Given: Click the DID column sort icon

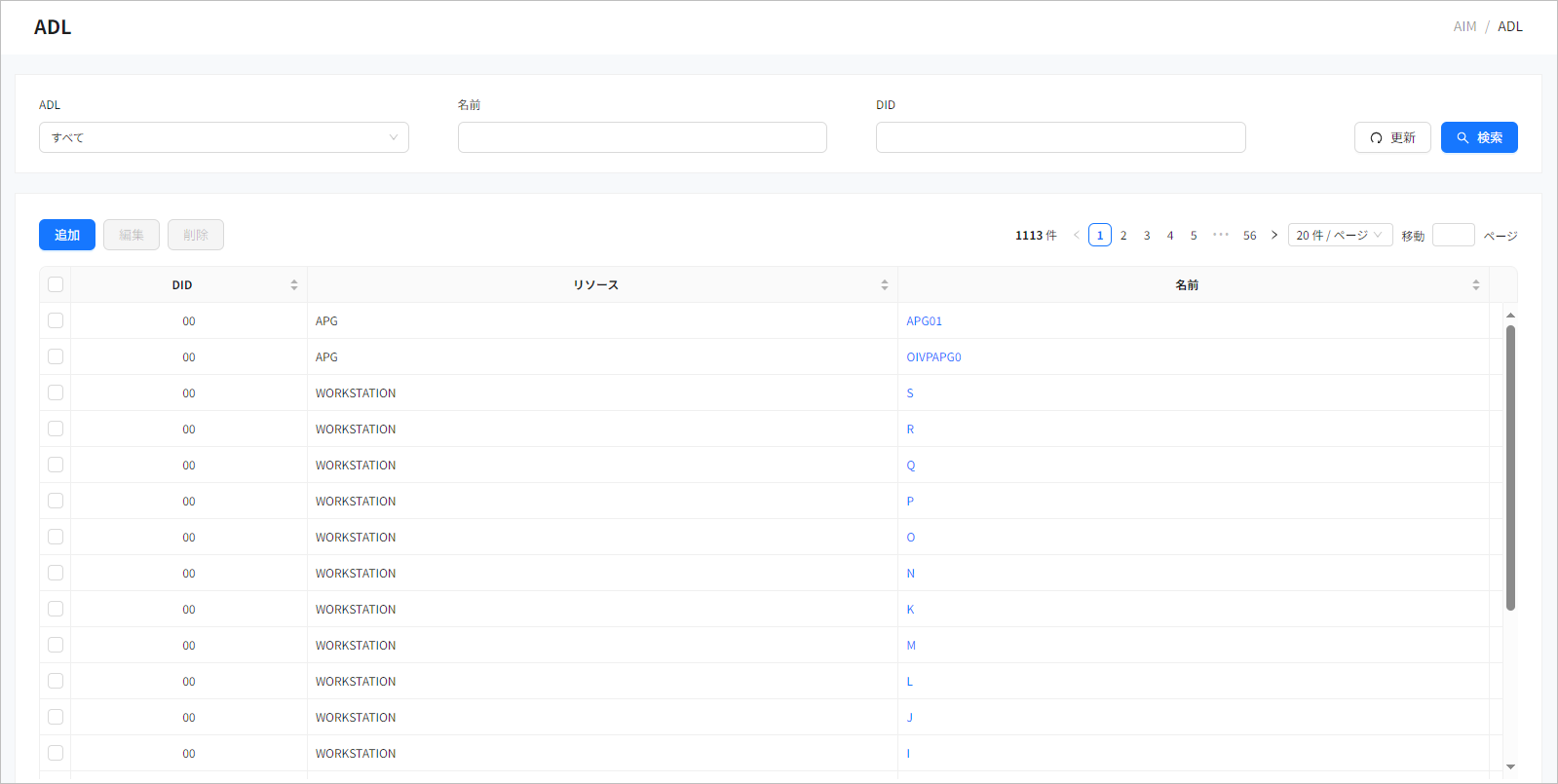Looking at the screenshot, I should [x=293, y=285].
